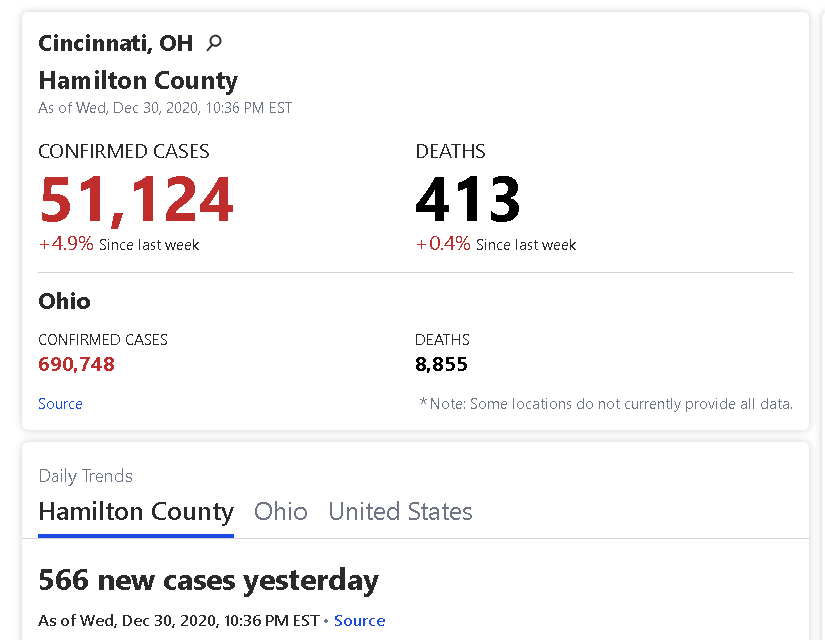Click the Ohio section heading
The height and width of the screenshot is (640, 825).
pyautogui.click(x=64, y=301)
